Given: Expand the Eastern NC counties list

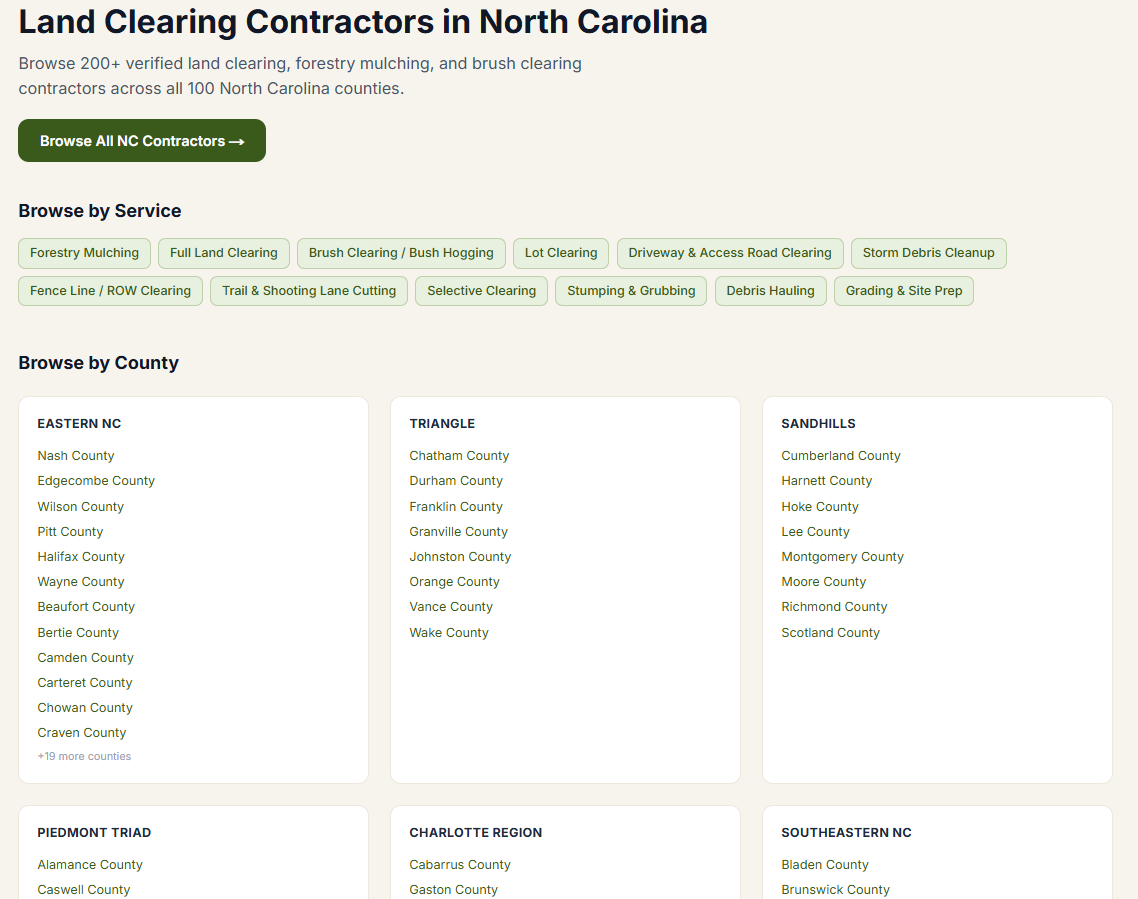Looking at the screenshot, I should pyautogui.click(x=84, y=756).
